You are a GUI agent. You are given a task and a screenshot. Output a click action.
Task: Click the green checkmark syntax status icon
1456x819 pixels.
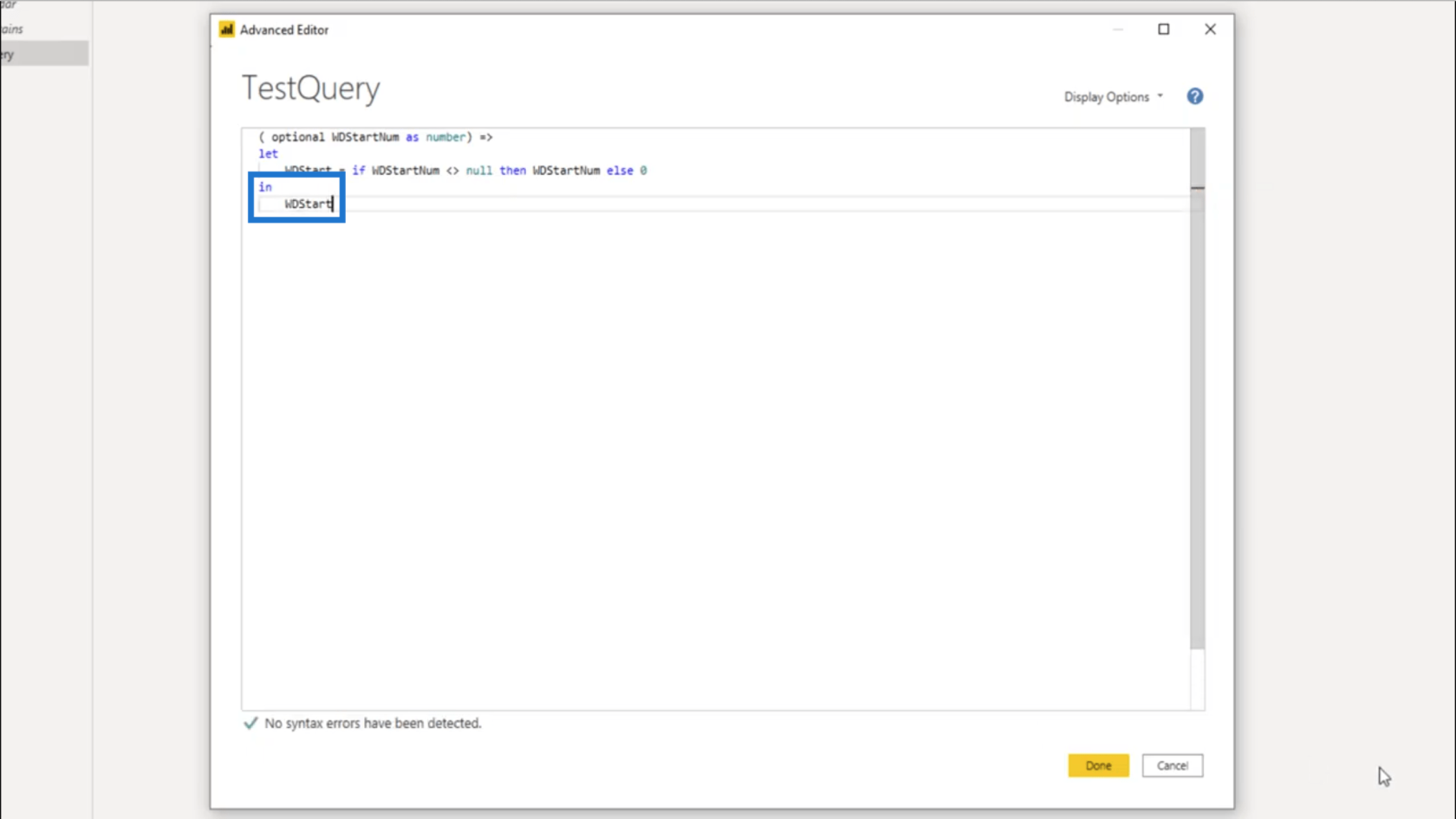coord(250,723)
